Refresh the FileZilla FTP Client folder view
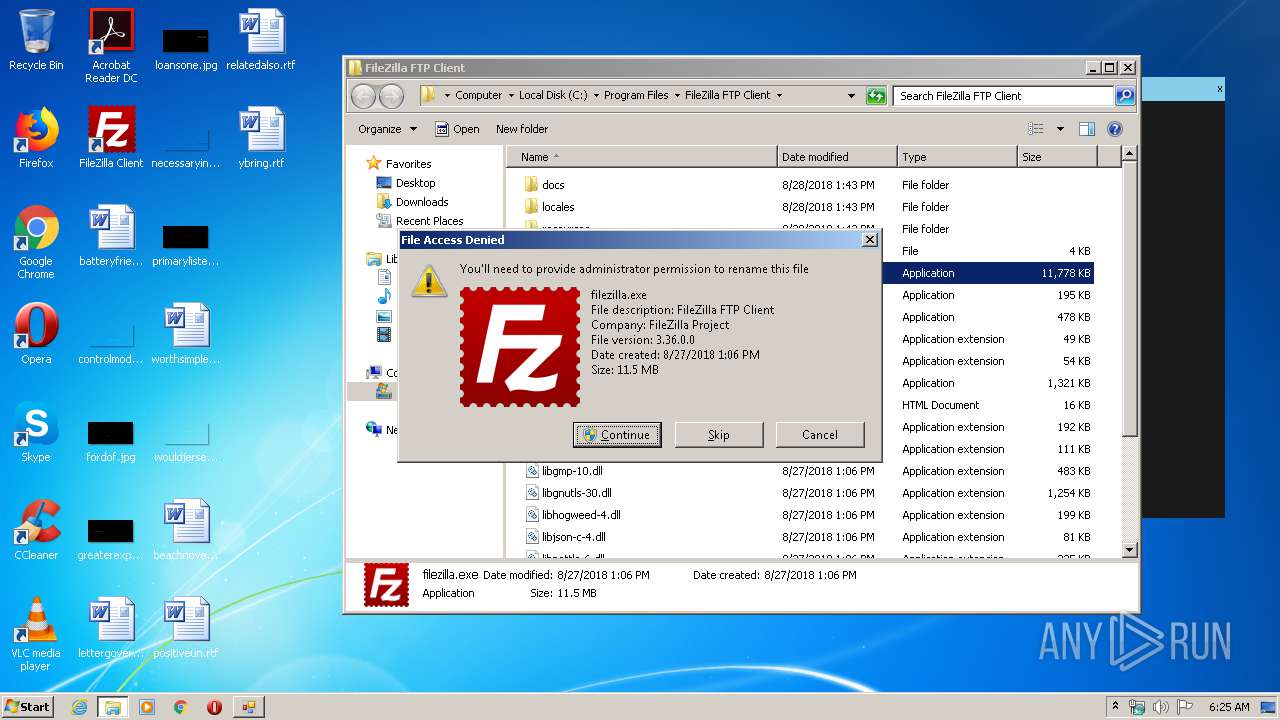Screen dimensions: 1280x720 click(876, 96)
